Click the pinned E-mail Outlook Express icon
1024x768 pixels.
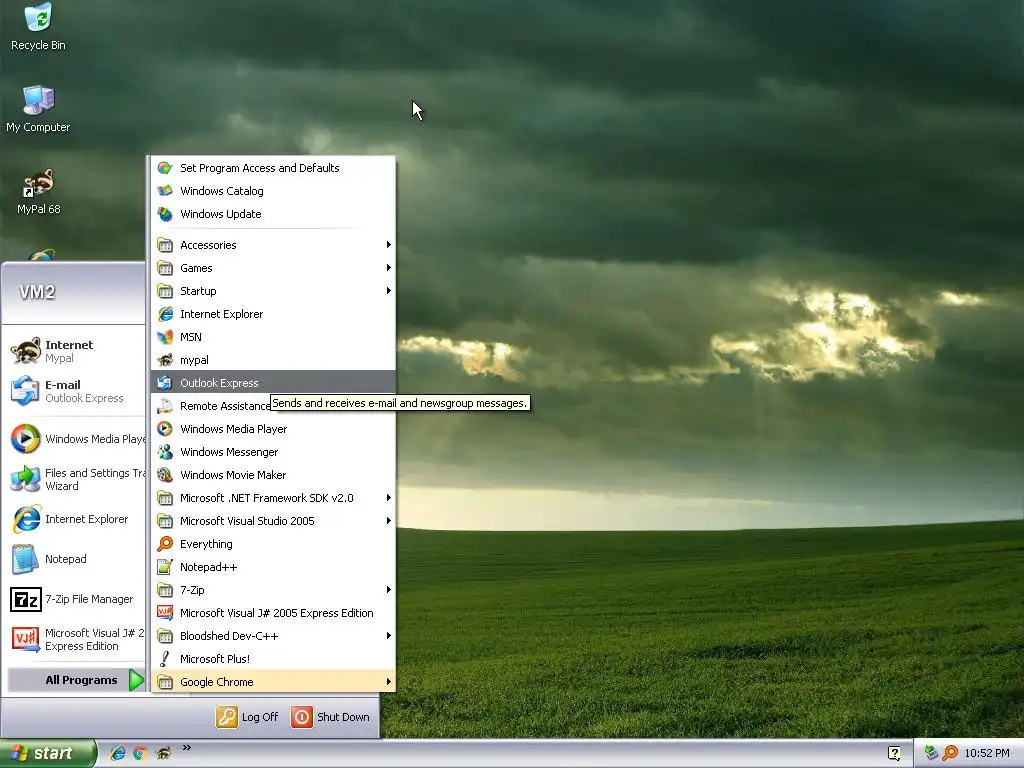[x=25, y=391]
